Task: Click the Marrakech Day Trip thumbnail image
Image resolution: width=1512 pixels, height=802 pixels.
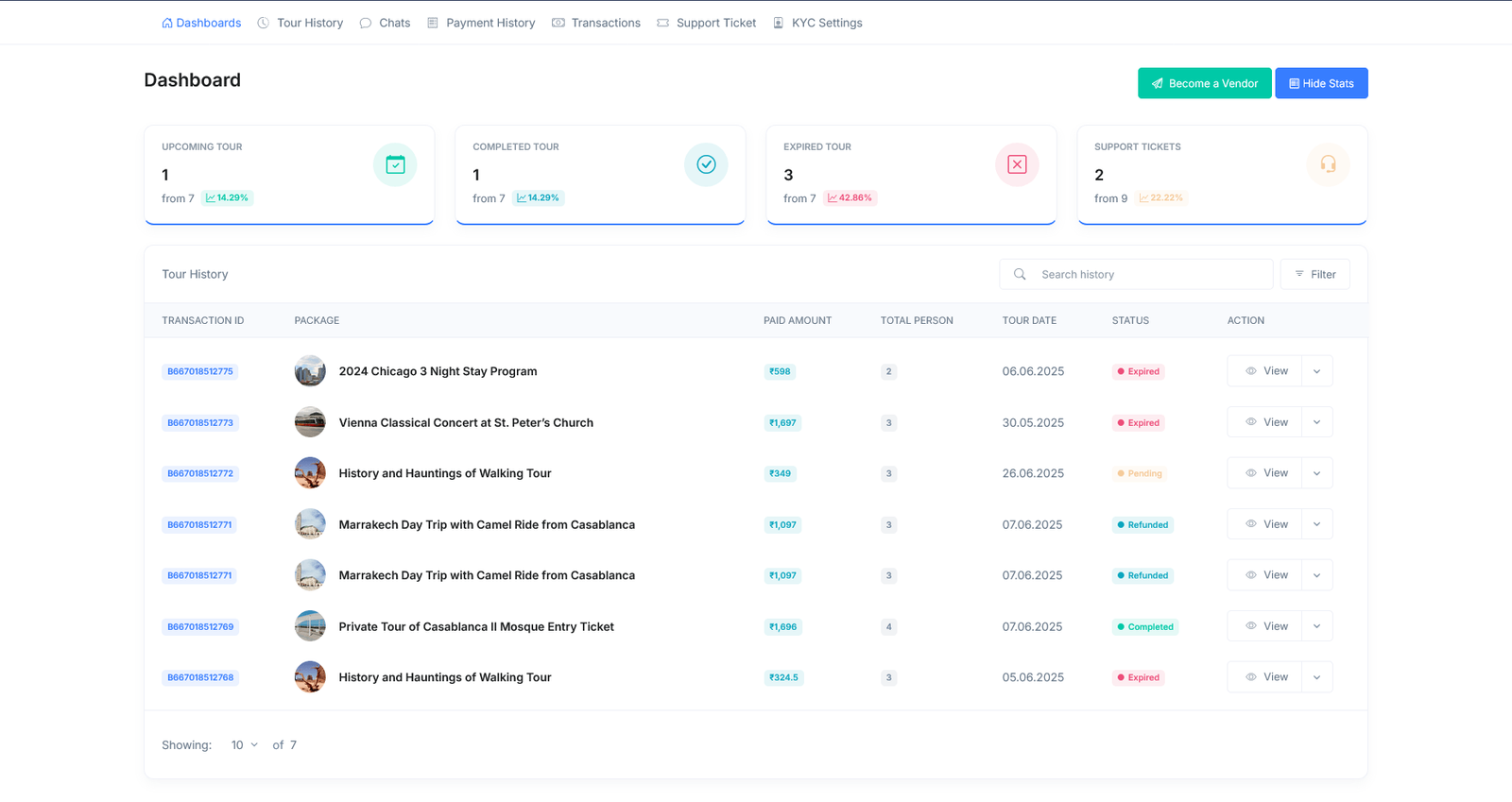Action: click(310, 524)
